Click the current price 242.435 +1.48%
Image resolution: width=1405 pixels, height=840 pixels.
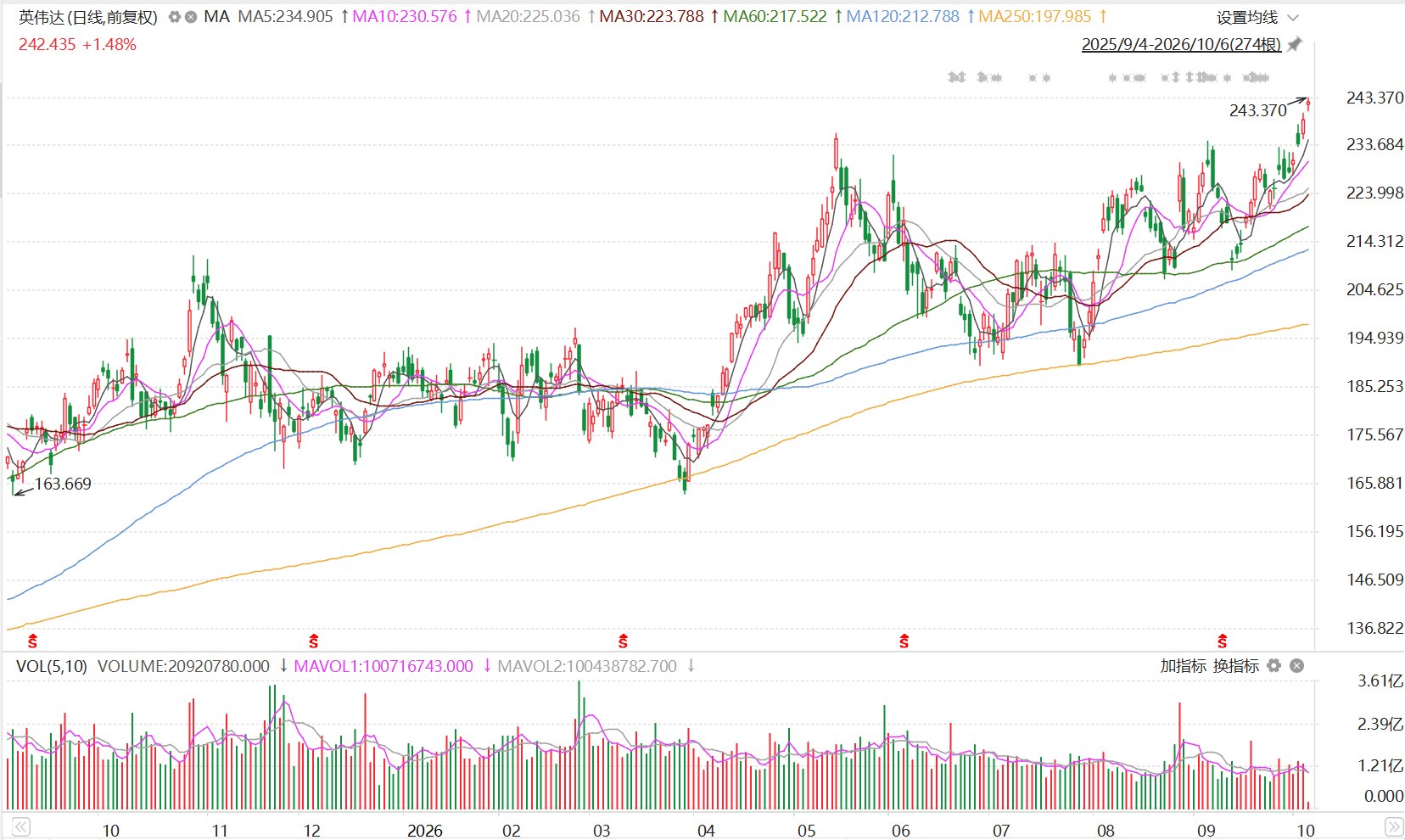tap(77, 44)
